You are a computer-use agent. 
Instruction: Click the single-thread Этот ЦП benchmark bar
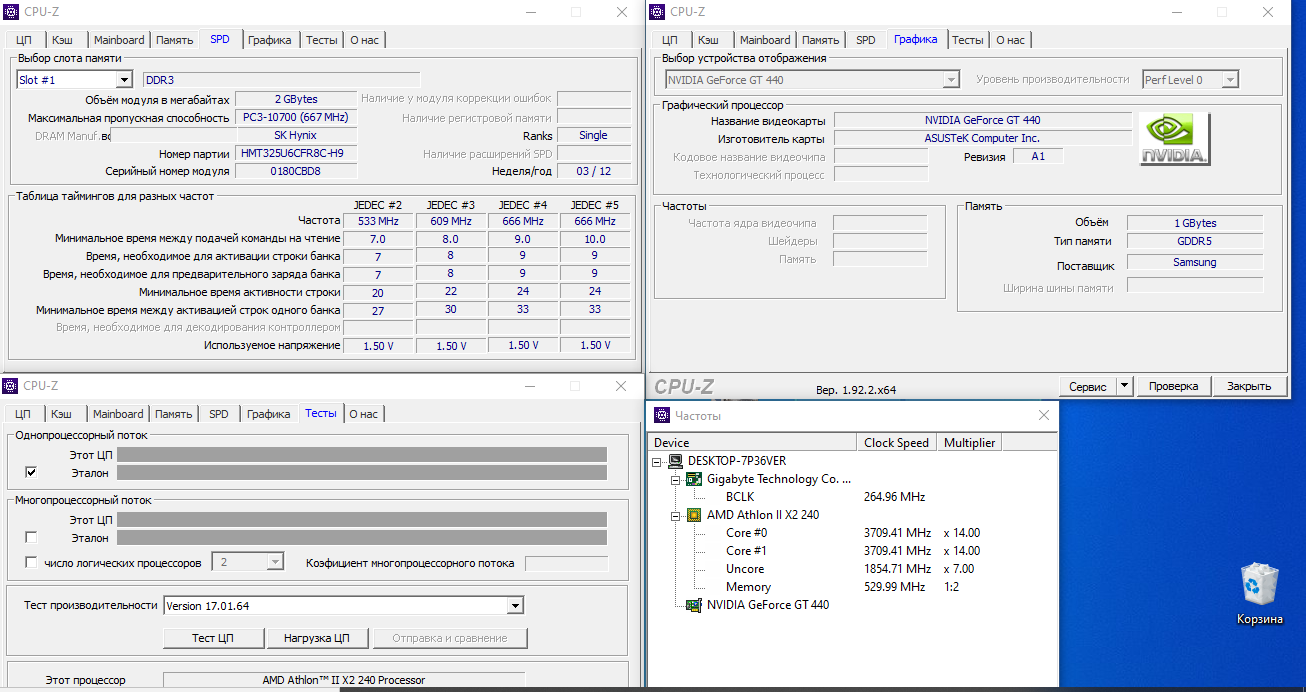point(361,455)
